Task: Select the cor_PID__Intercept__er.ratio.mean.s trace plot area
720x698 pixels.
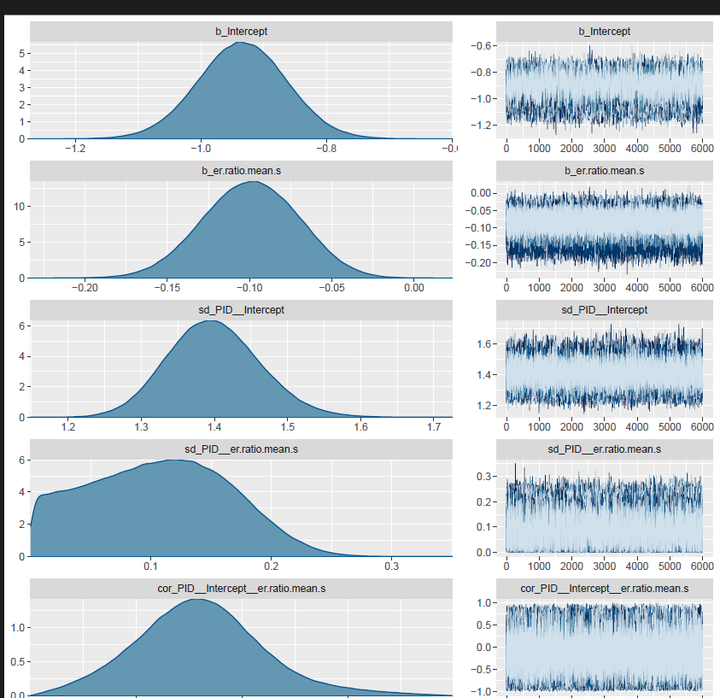Action: [604, 647]
